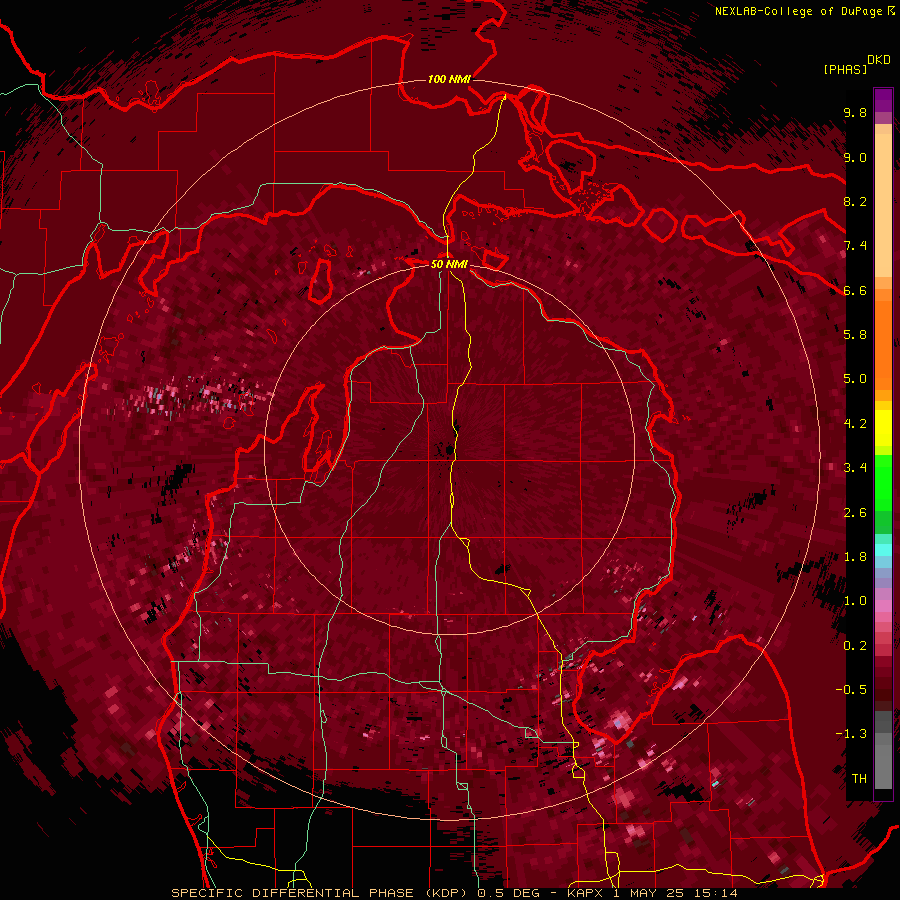Click the 50 NMI range ring label
Screen dimensions: 900x900
click(x=449, y=264)
